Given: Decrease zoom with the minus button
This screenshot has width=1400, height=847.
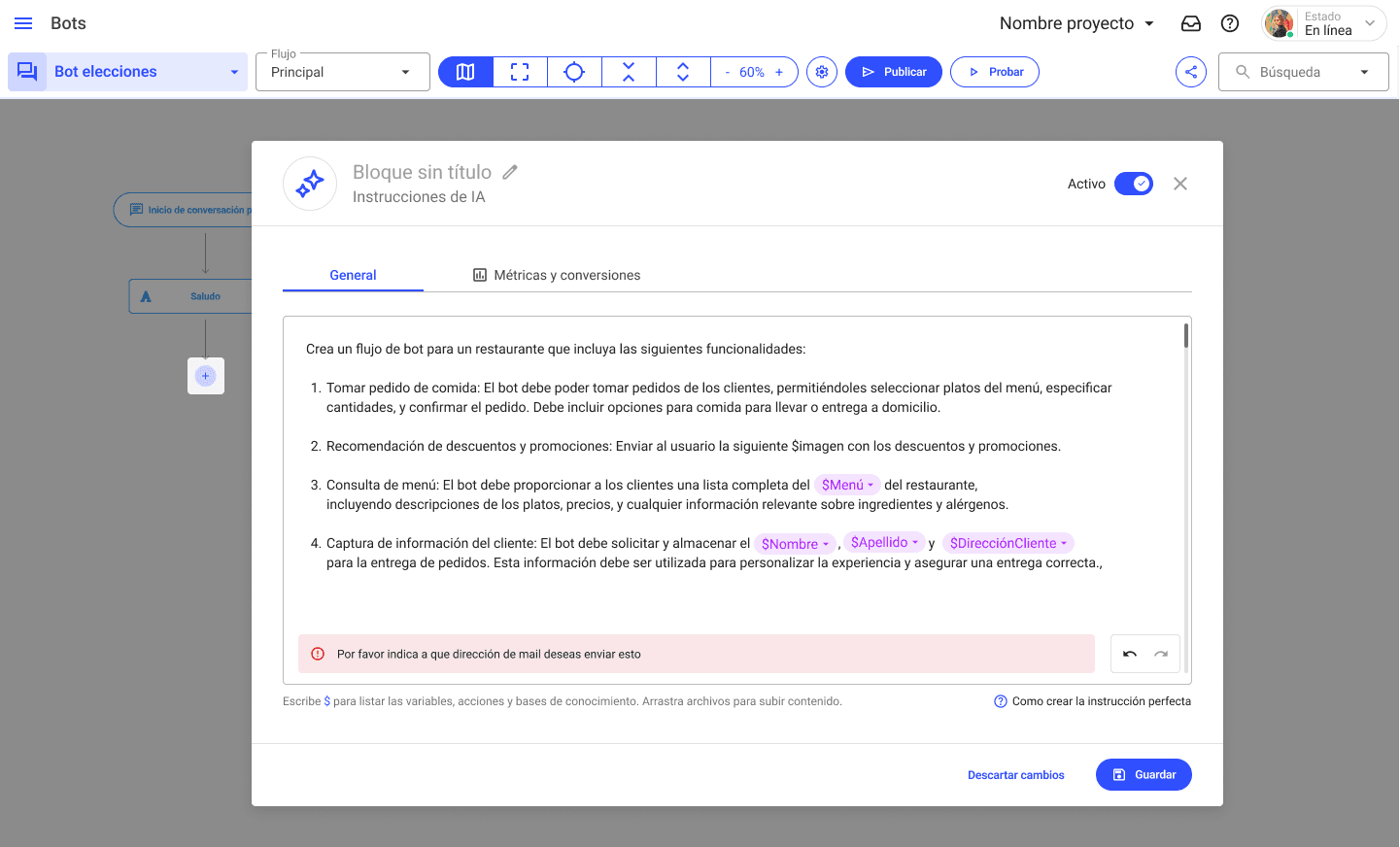Looking at the screenshot, I should pyautogui.click(x=727, y=72).
